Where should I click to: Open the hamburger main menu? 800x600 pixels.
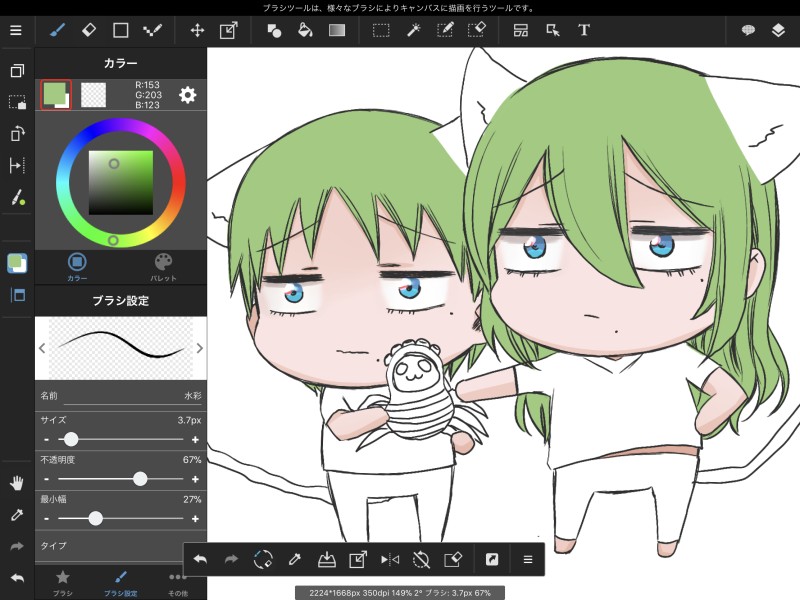tap(16, 31)
